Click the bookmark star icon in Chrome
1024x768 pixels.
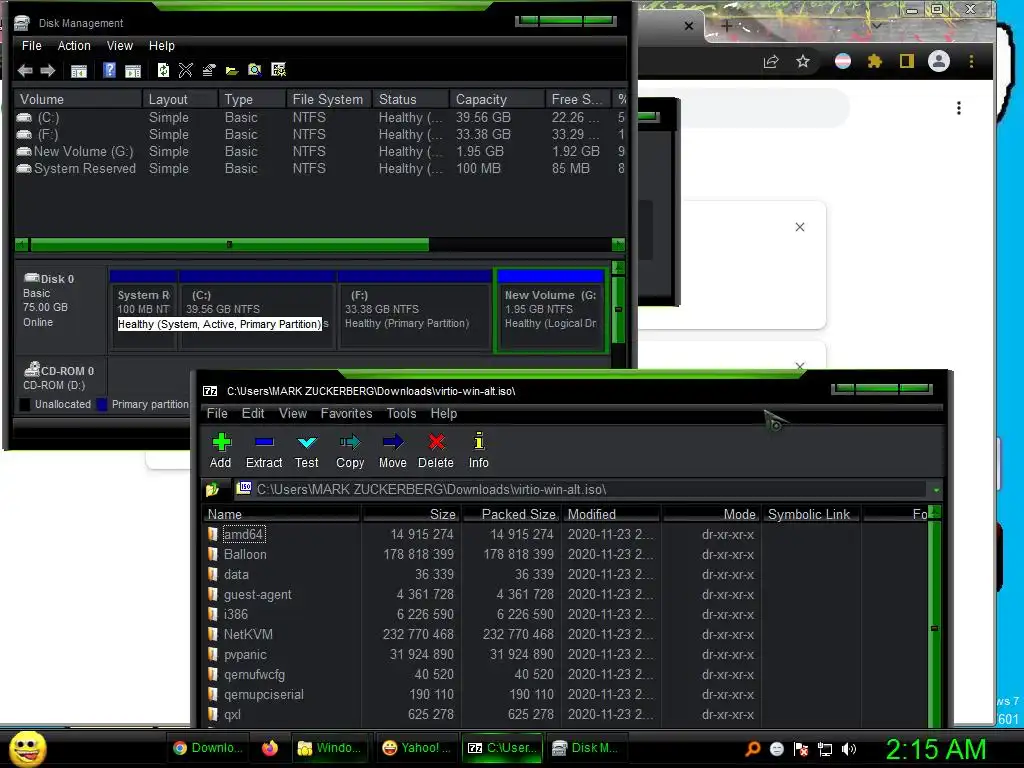(803, 61)
